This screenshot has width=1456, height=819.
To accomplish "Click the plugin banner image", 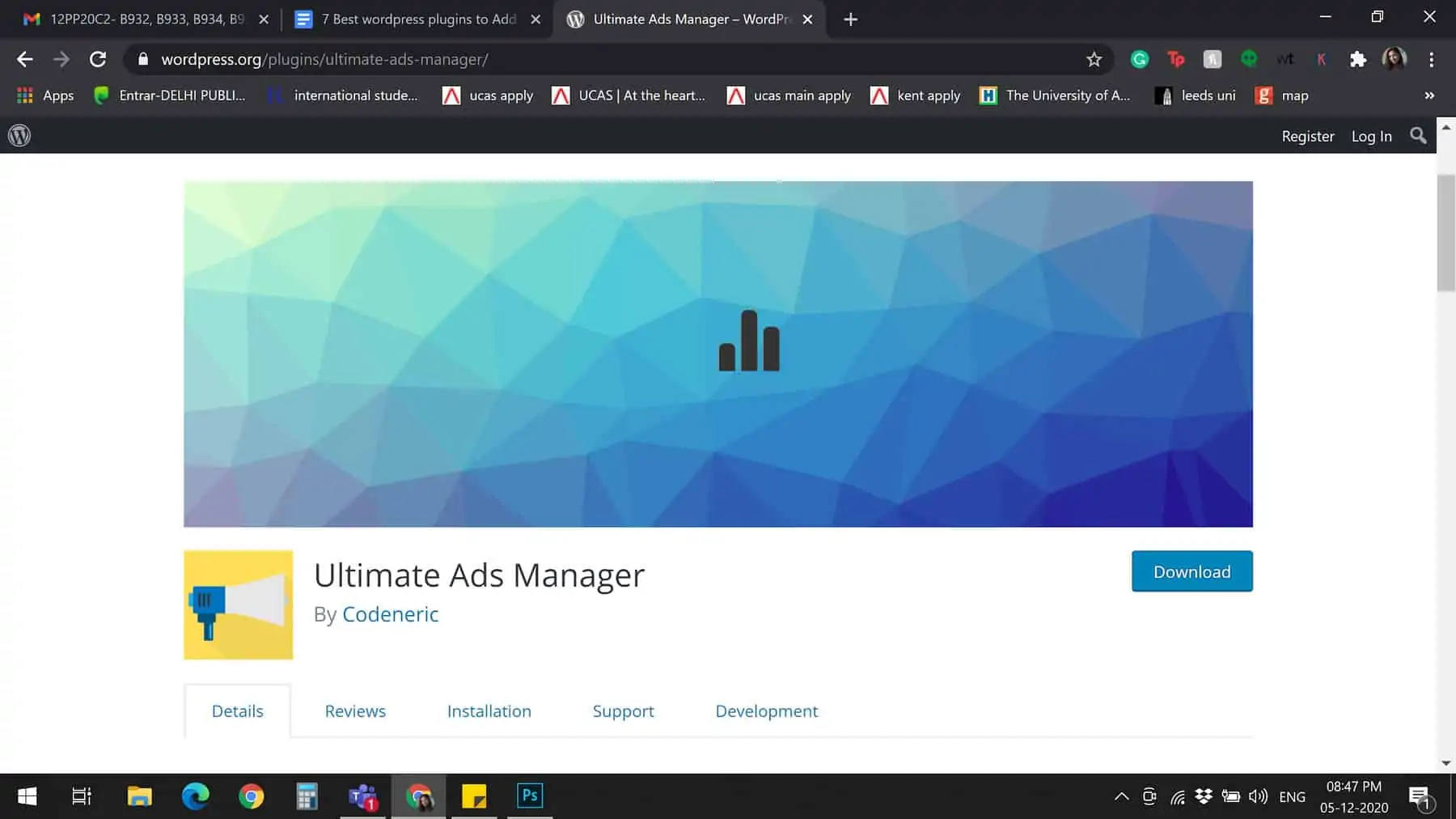I will click(x=718, y=354).
